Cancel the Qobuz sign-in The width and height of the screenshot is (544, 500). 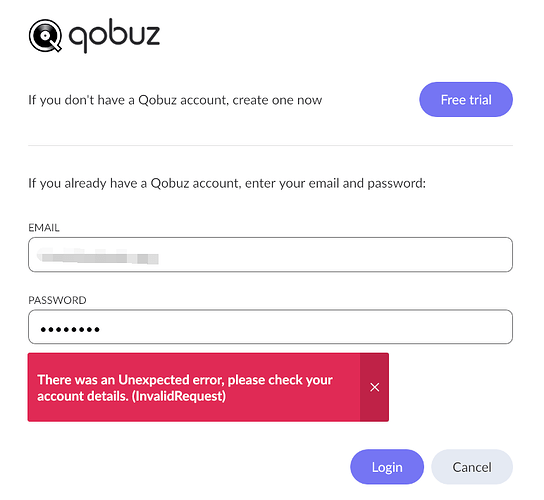472,467
